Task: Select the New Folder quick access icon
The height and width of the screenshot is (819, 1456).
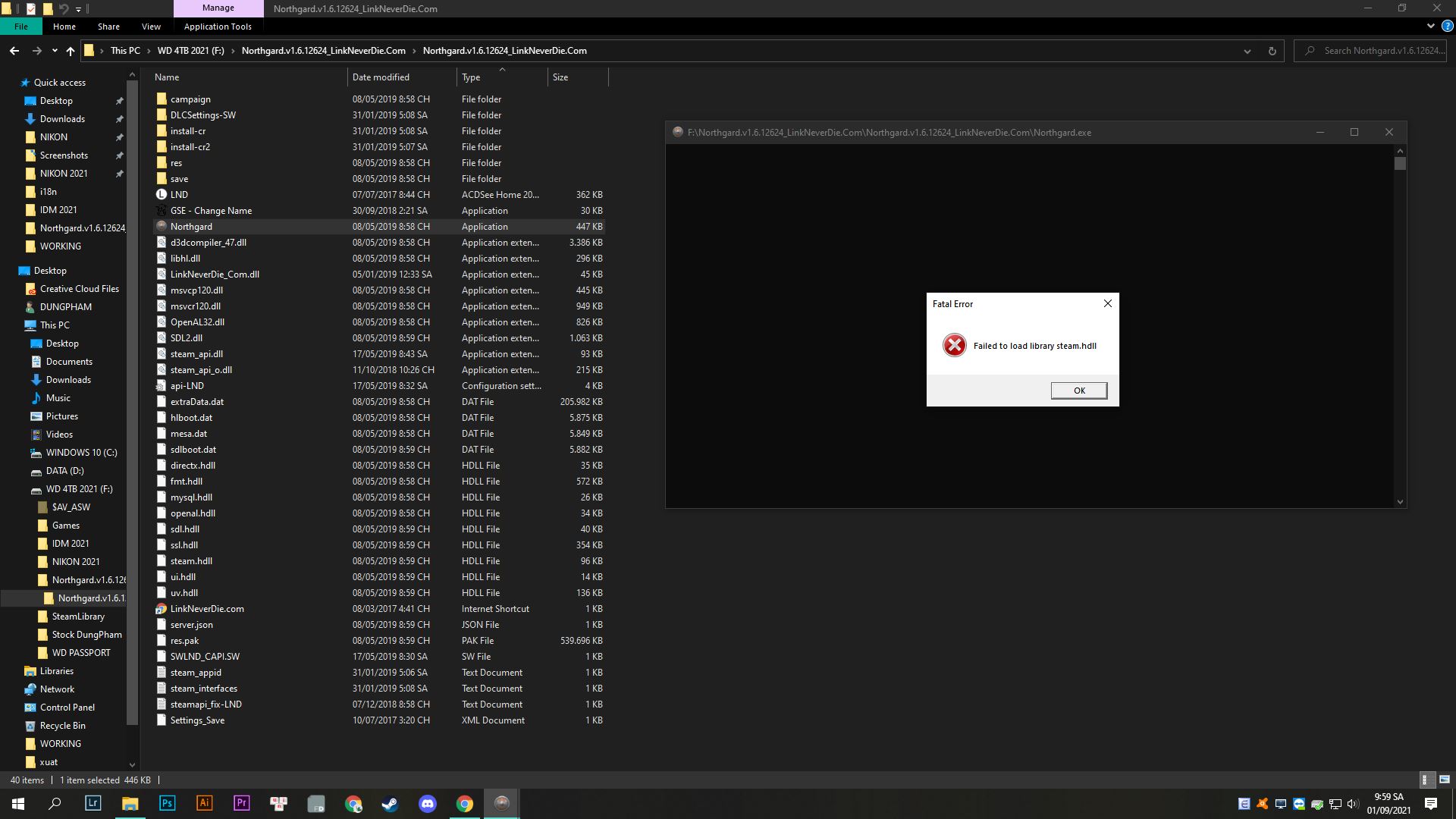Action: [47, 8]
